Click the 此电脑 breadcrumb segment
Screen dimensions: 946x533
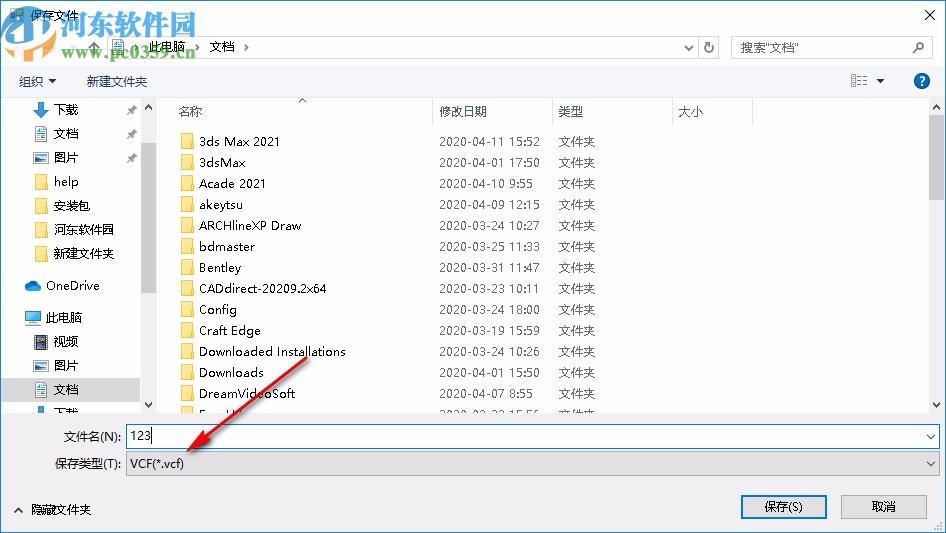tap(167, 47)
